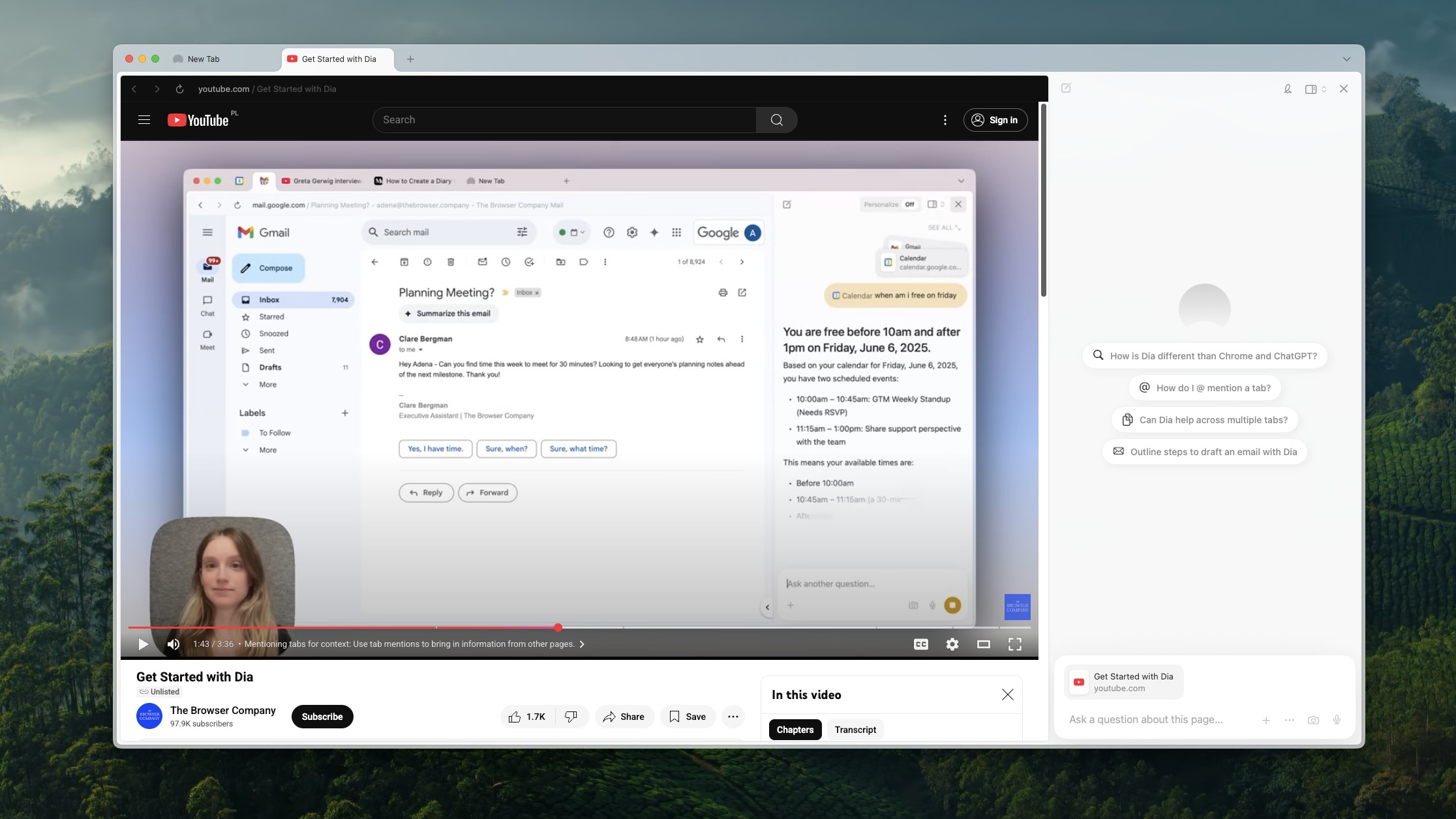Viewport: 1456px width, 819px height.
Task: Select "Can Dia help across multiple tabs?" suggestion
Action: click(1204, 420)
